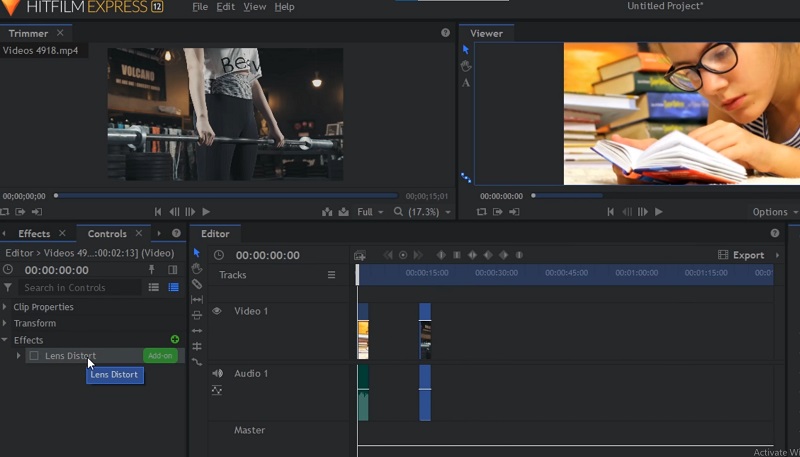Click the Export button

pyautogui.click(x=741, y=255)
